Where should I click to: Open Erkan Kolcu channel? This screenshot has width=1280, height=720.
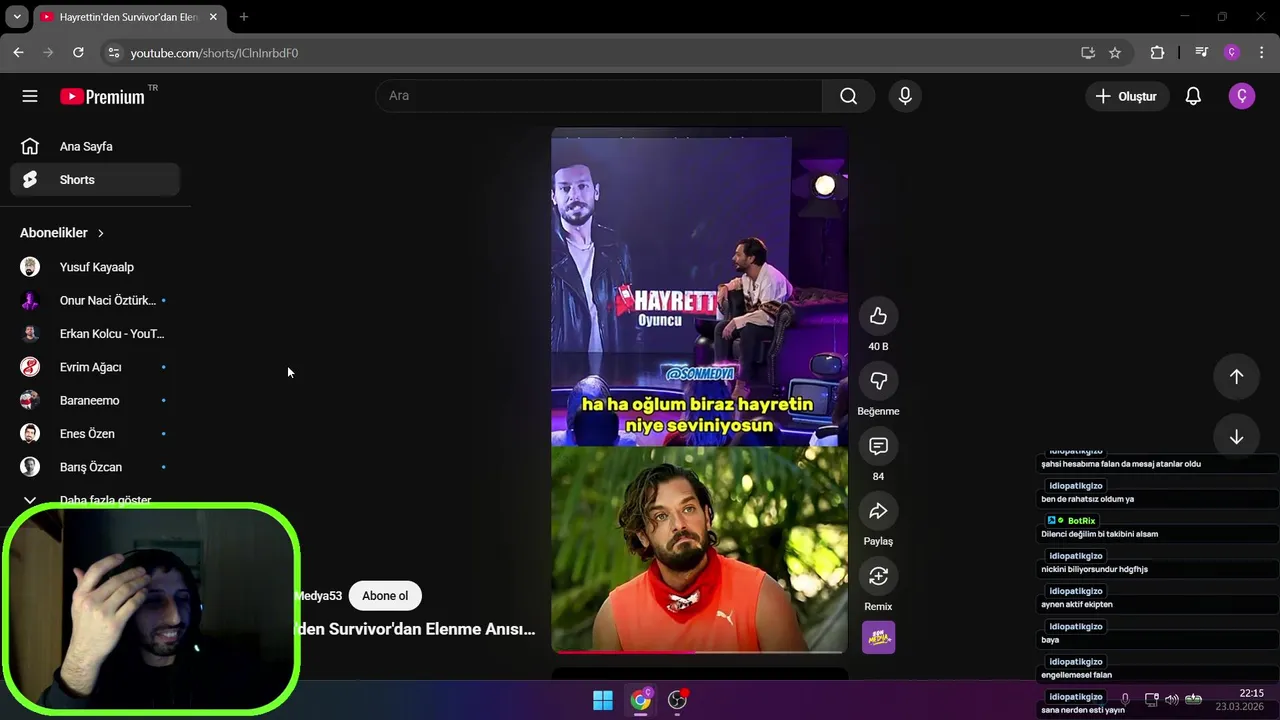pyautogui.click(x=95, y=334)
